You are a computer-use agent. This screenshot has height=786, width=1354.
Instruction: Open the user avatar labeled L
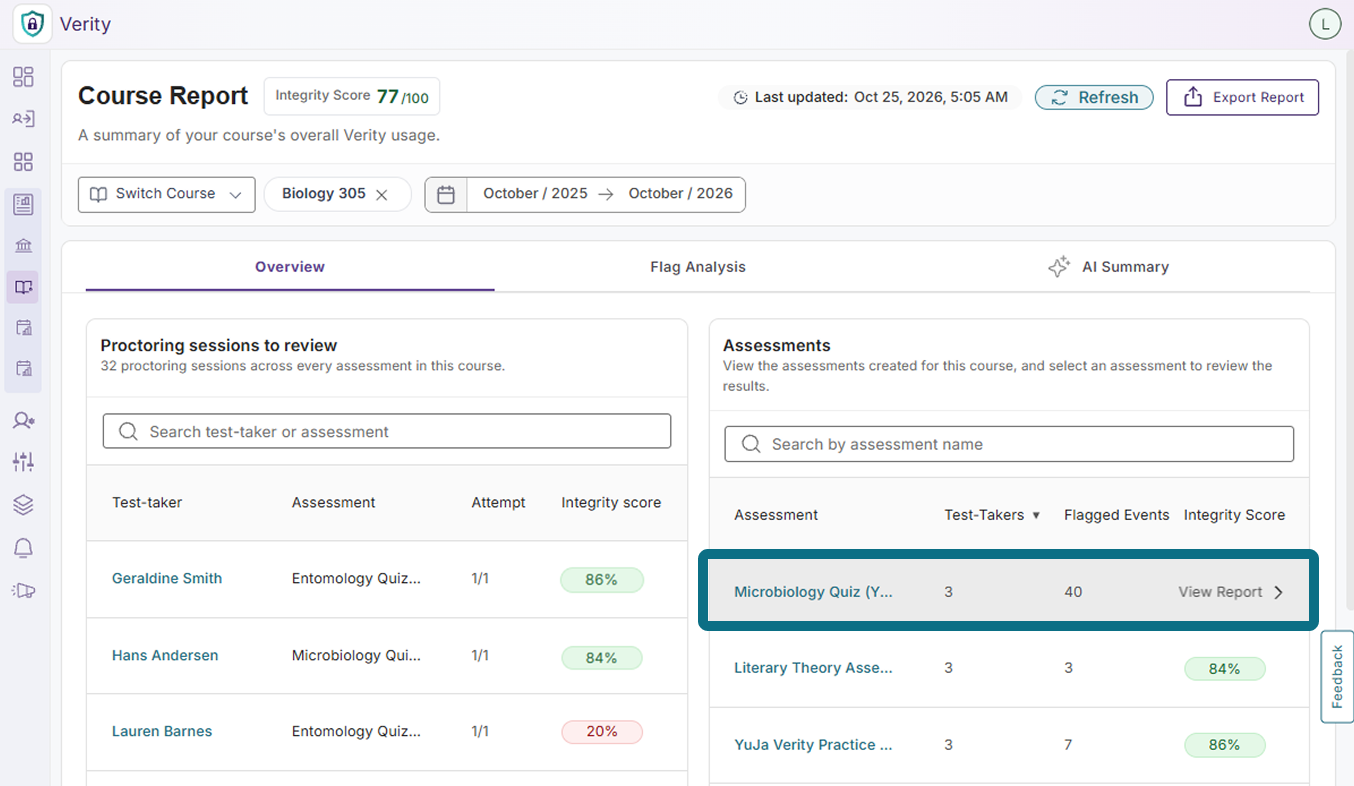tap(1325, 25)
